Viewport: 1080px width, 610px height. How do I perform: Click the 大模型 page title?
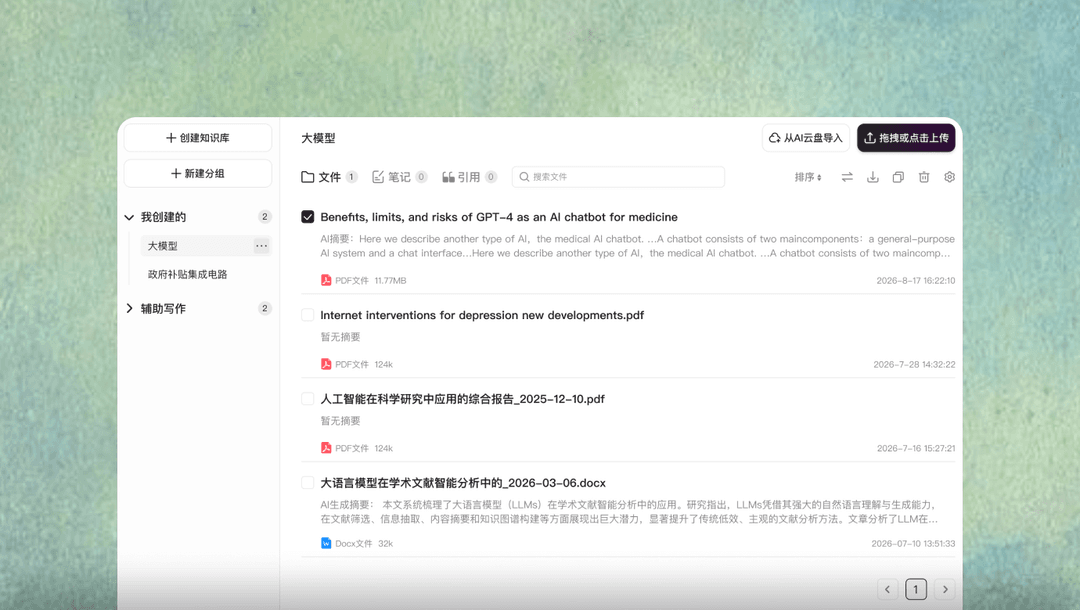pos(318,138)
